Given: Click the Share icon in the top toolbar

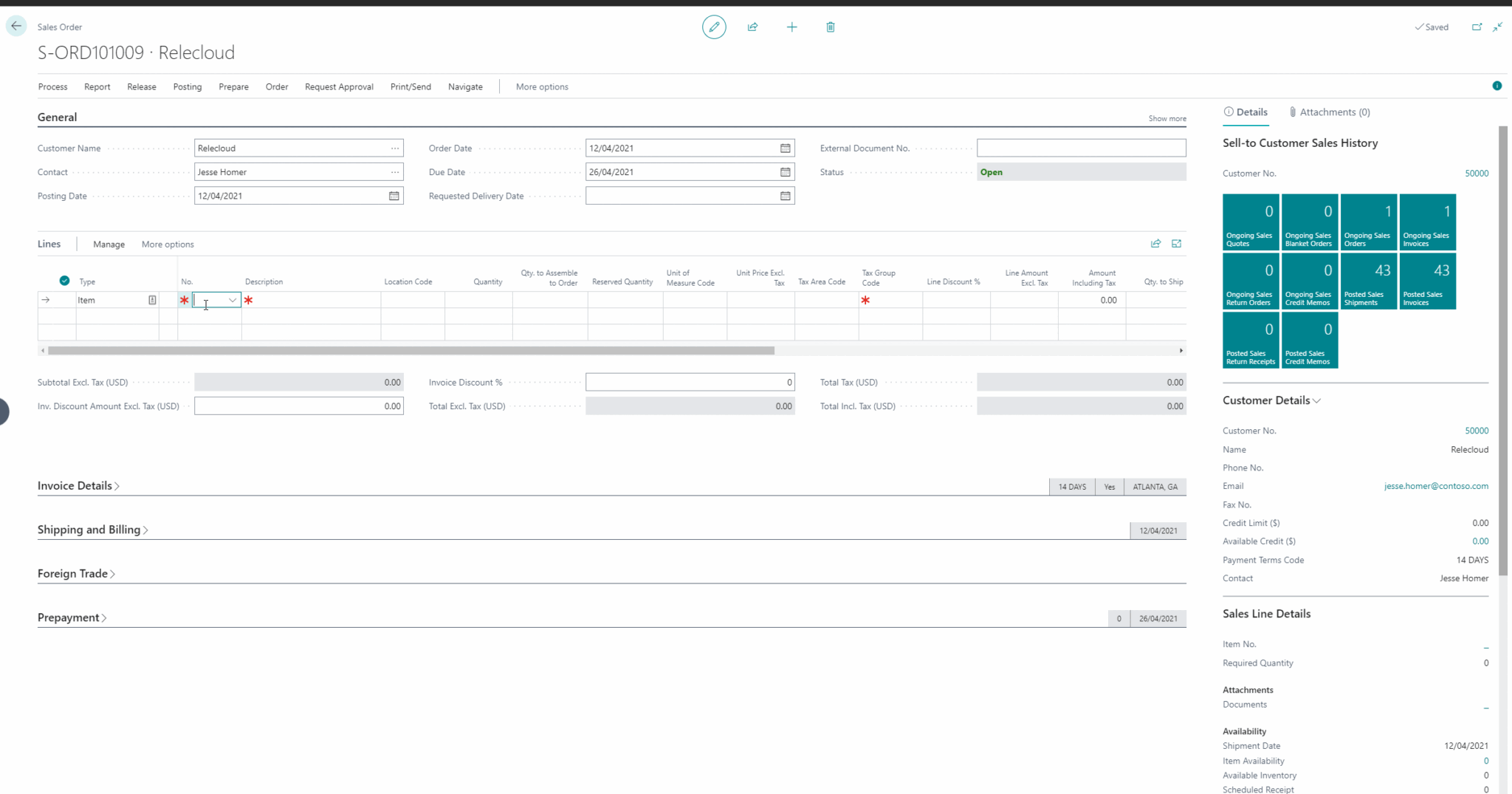Looking at the screenshot, I should pyautogui.click(x=752, y=27).
